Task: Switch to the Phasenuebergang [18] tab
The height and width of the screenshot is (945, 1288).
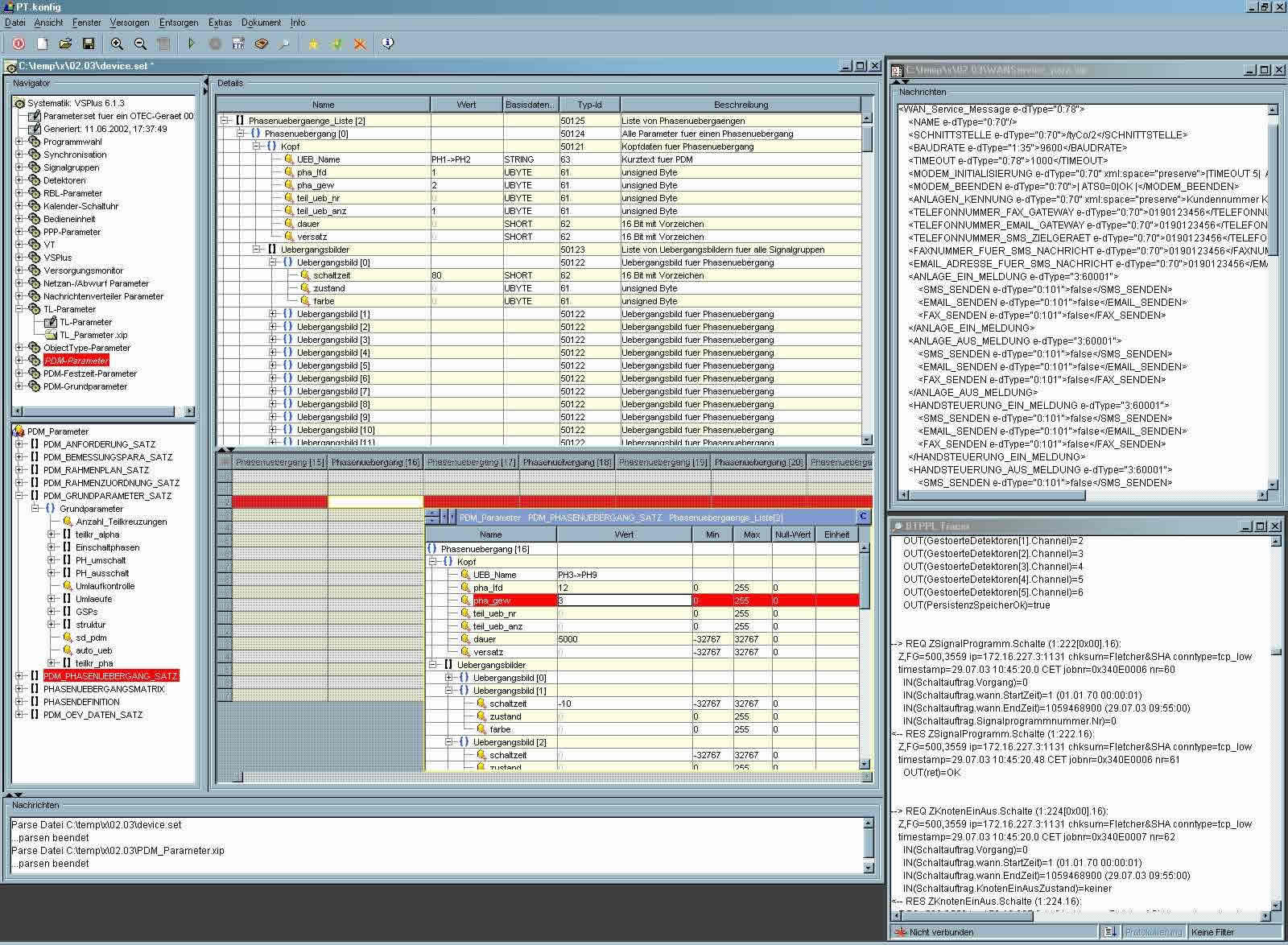Action: (x=567, y=462)
